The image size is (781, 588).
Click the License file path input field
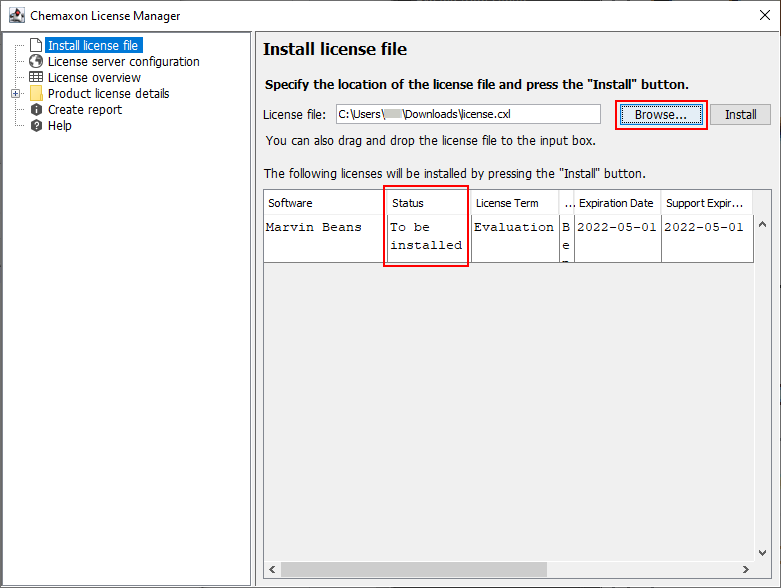(468, 114)
